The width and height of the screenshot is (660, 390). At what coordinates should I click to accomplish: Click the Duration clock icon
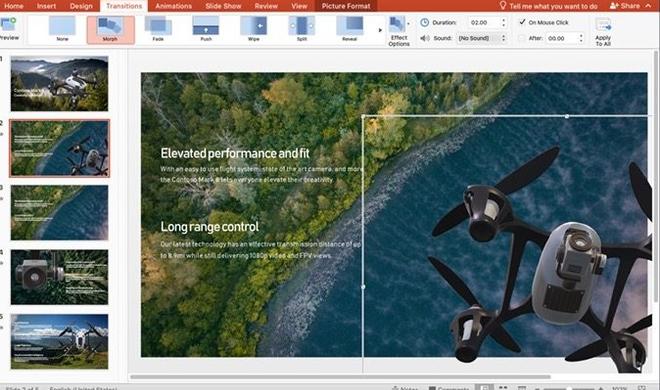(425, 23)
